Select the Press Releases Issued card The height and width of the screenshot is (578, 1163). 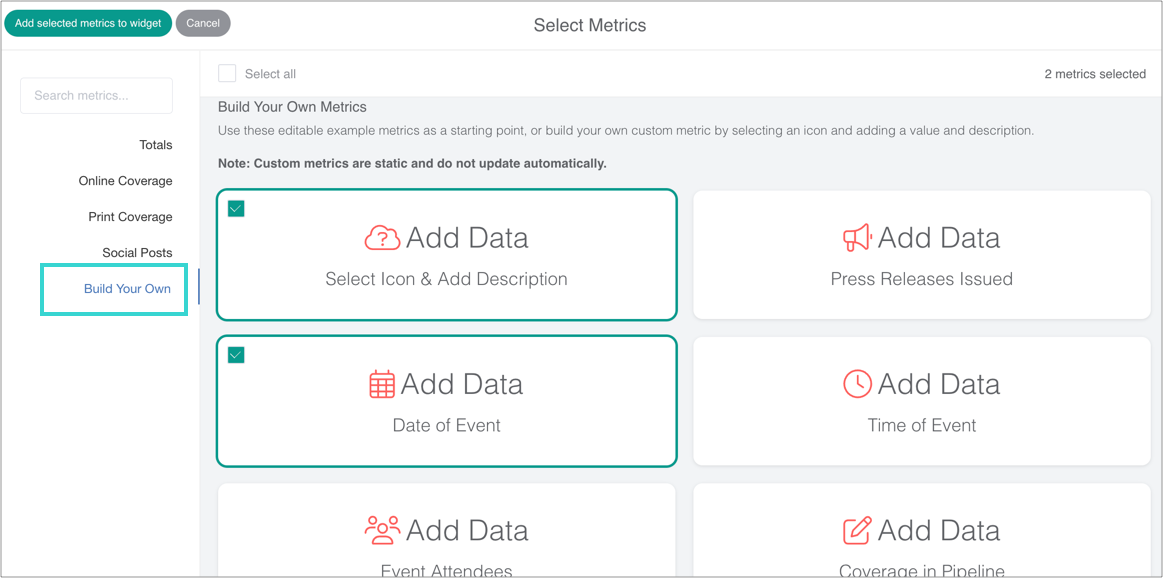(x=921, y=257)
